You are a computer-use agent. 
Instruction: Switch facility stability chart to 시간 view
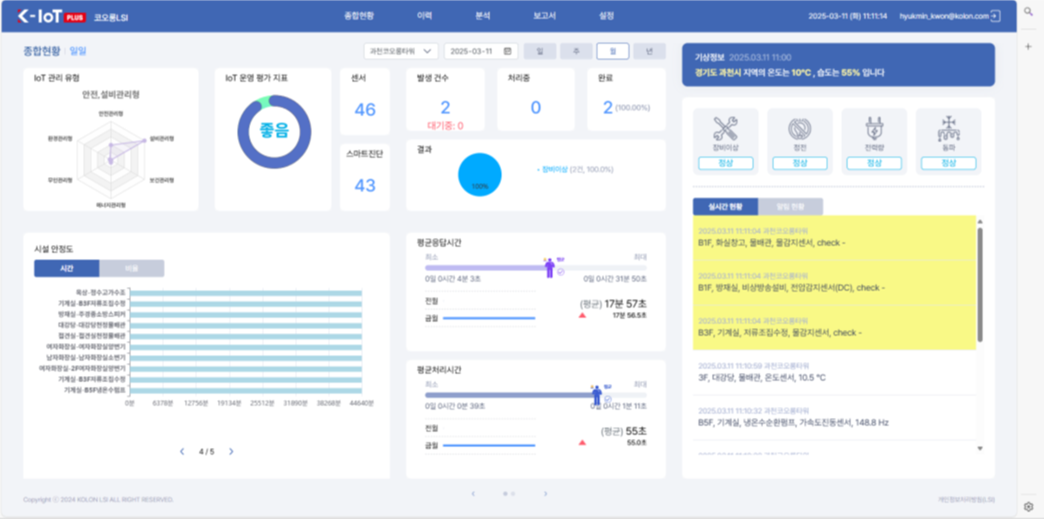(66, 268)
